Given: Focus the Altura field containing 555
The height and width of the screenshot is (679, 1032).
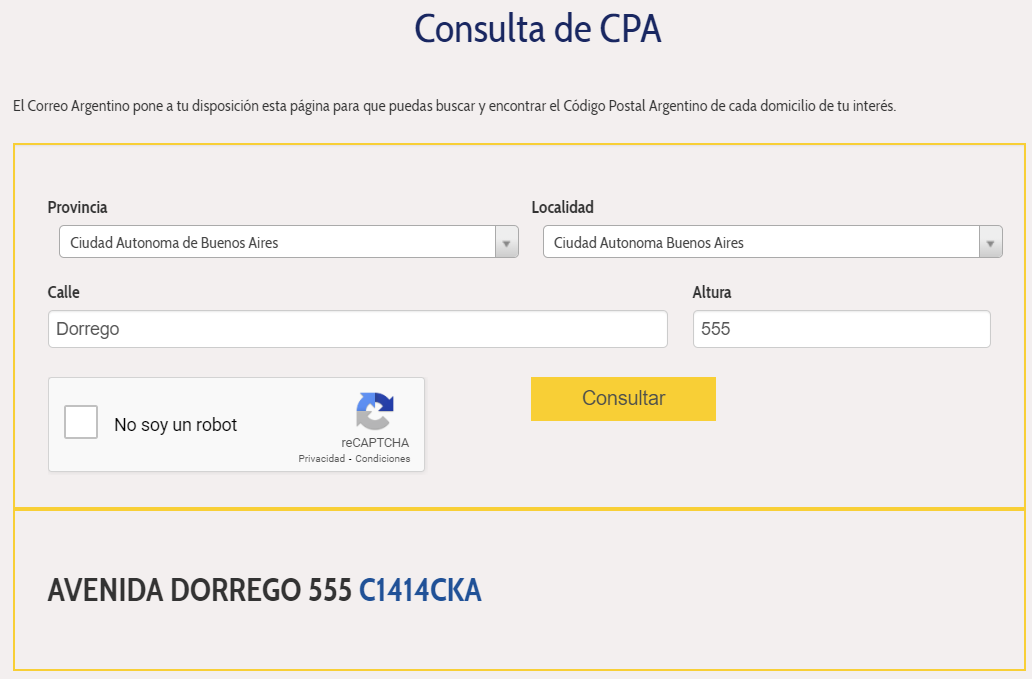Looking at the screenshot, I should pos(841,329).
